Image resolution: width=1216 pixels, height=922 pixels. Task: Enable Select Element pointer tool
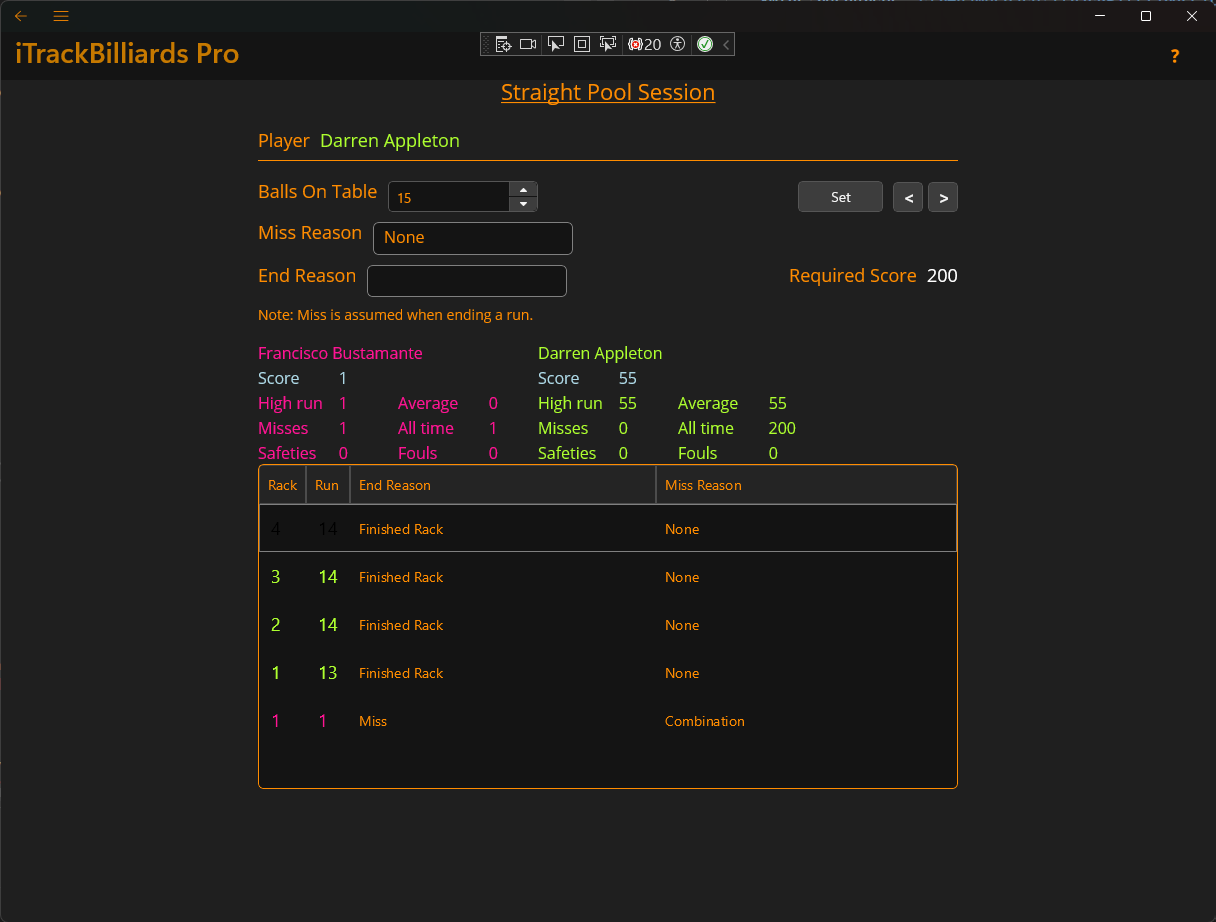556,44
